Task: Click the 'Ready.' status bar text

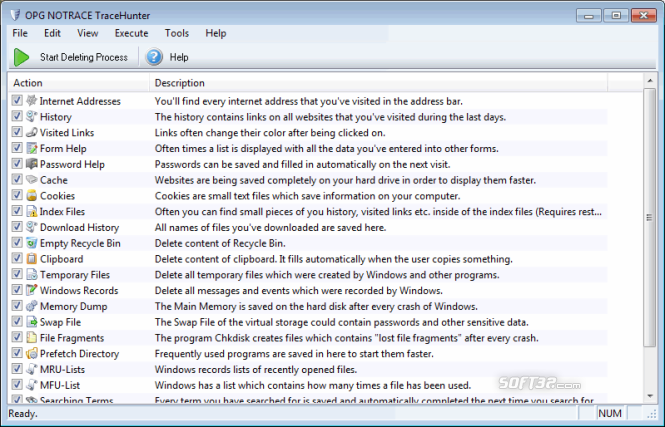Action: 22,413
